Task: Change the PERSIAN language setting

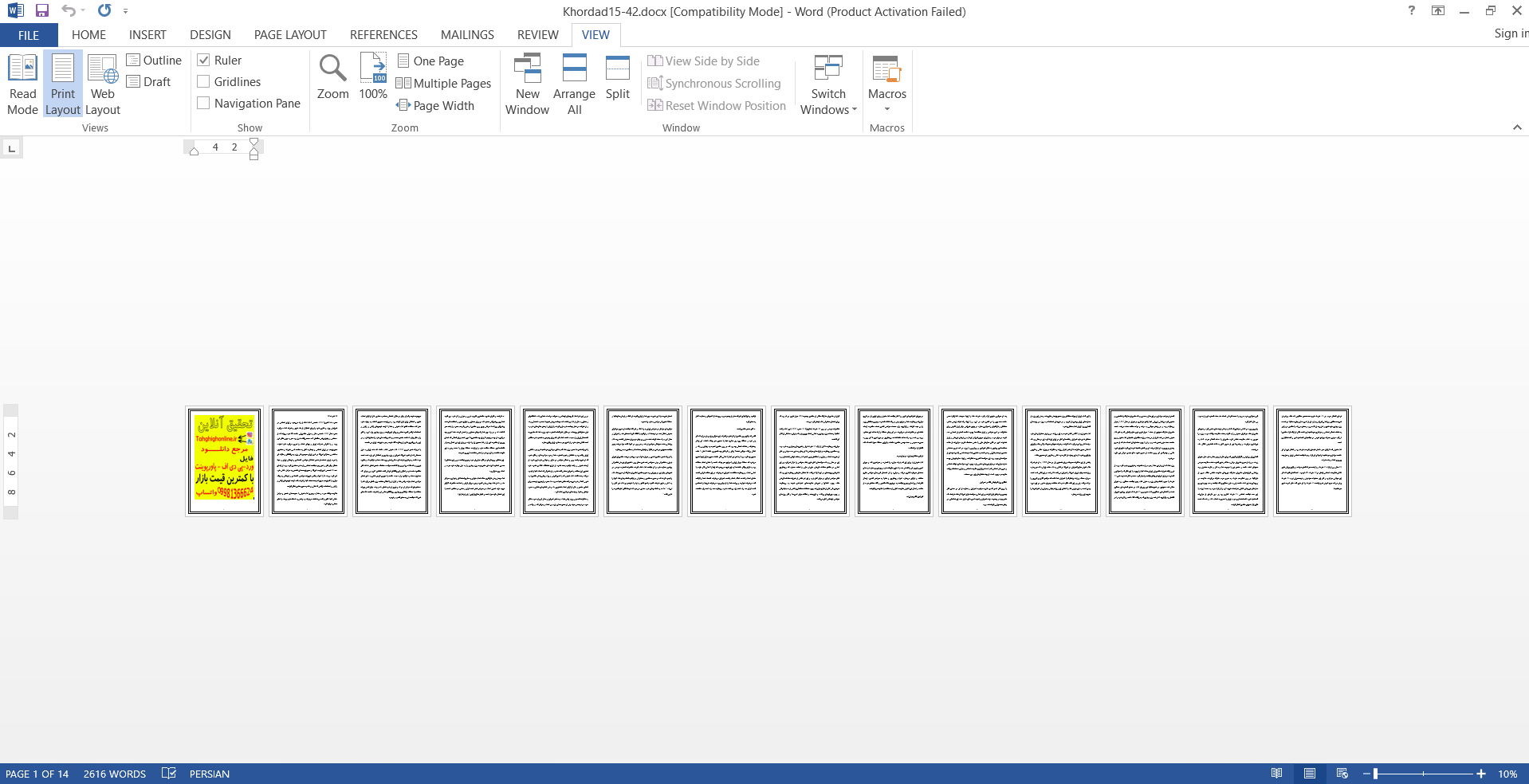Action: 209,774
